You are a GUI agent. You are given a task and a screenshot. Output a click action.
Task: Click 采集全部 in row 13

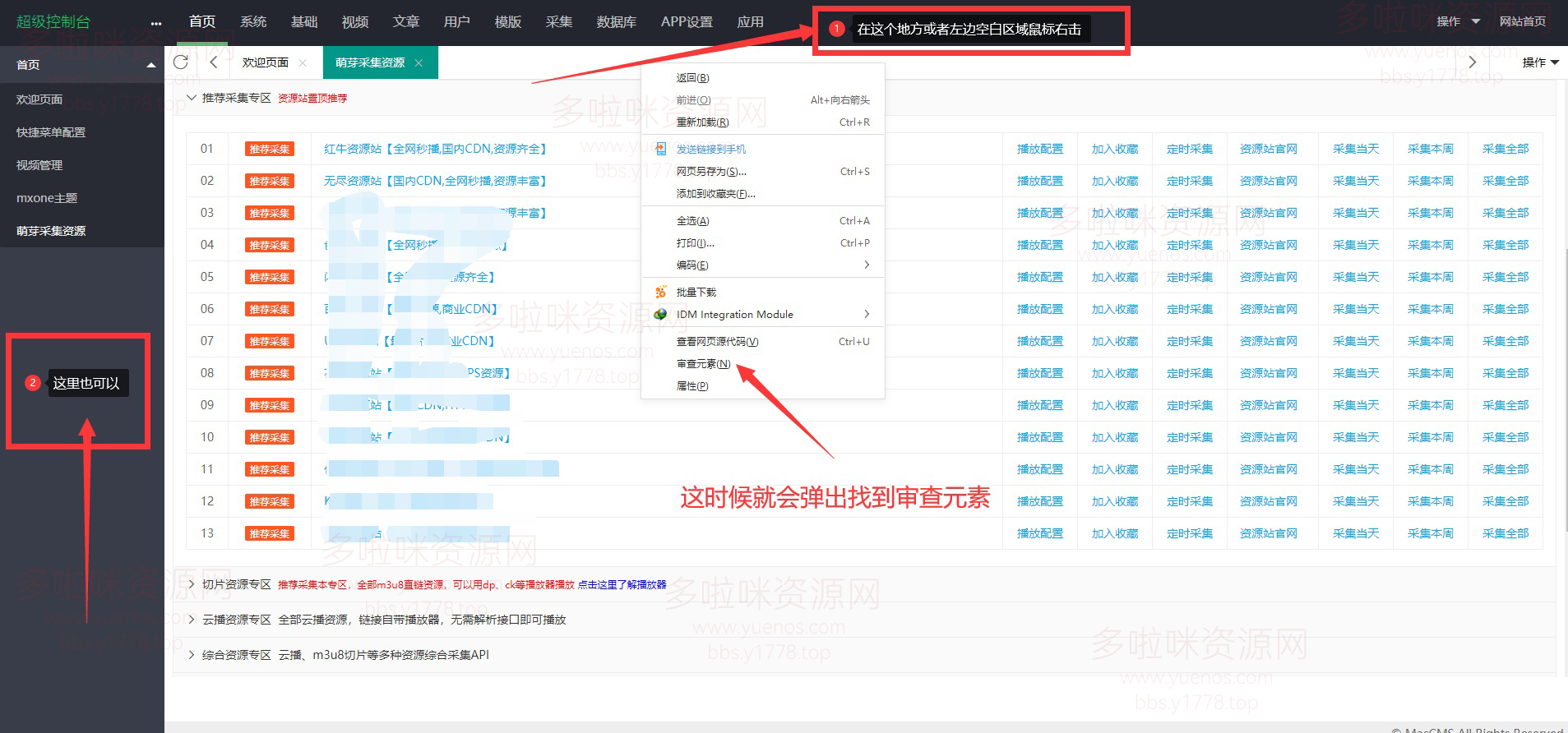pos(1506,533)
